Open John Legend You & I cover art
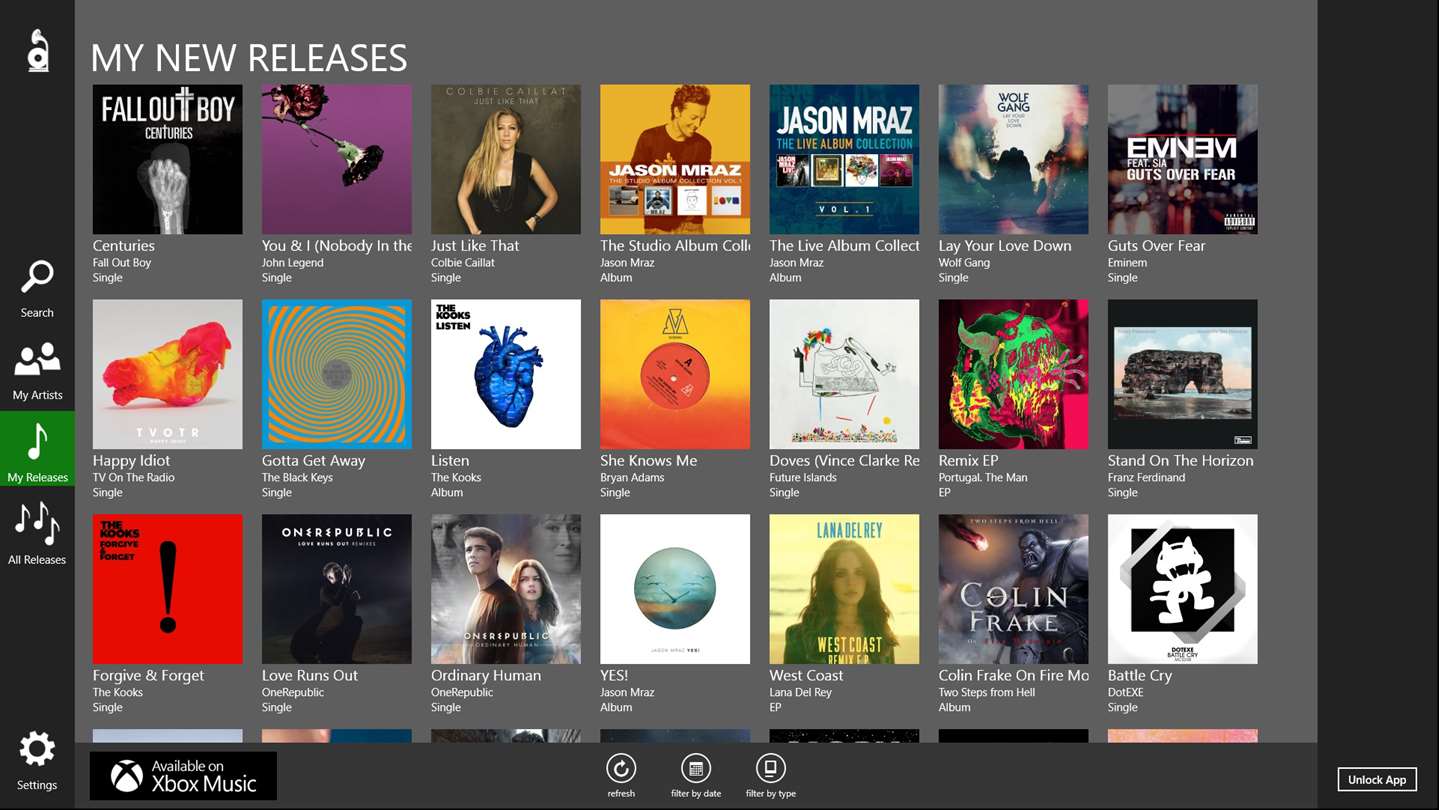 tap(337, 159)
